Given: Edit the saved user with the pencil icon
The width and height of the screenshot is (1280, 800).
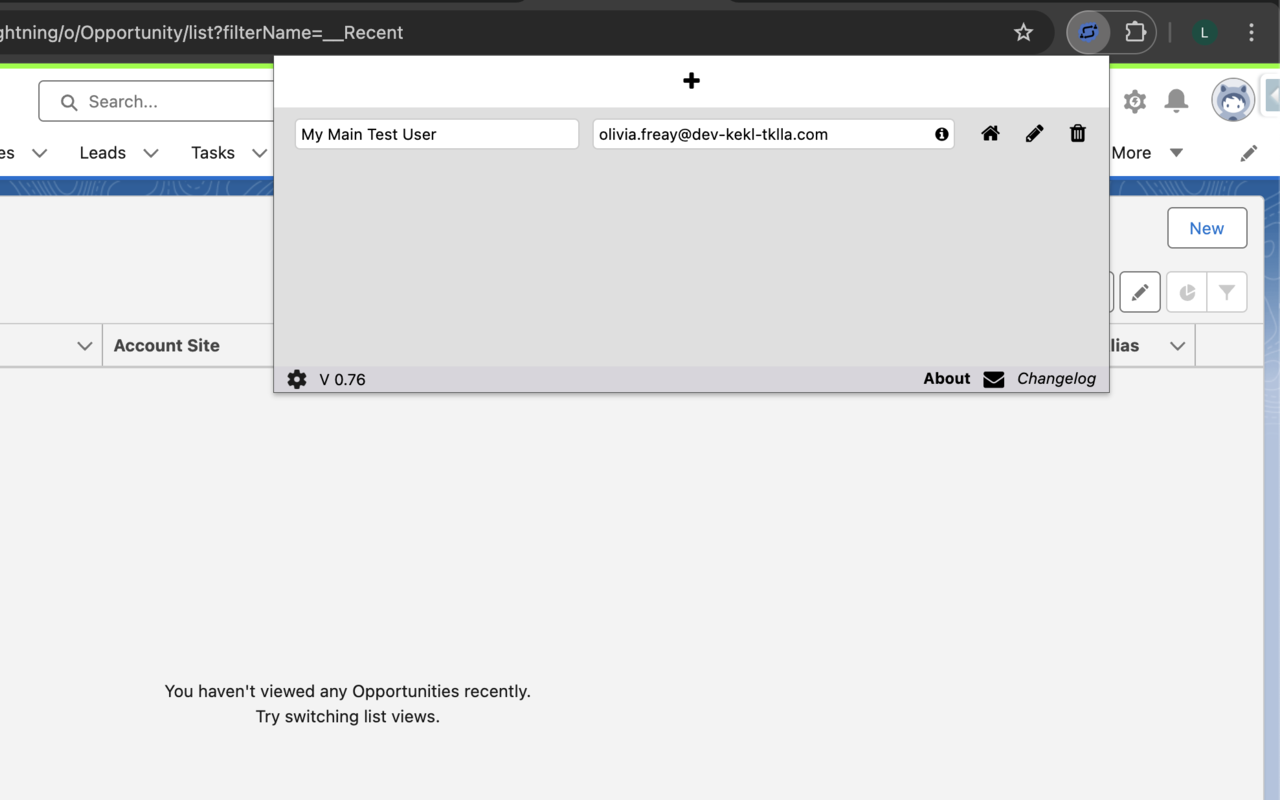Looking at the screenshot, I should point(1034,133).
